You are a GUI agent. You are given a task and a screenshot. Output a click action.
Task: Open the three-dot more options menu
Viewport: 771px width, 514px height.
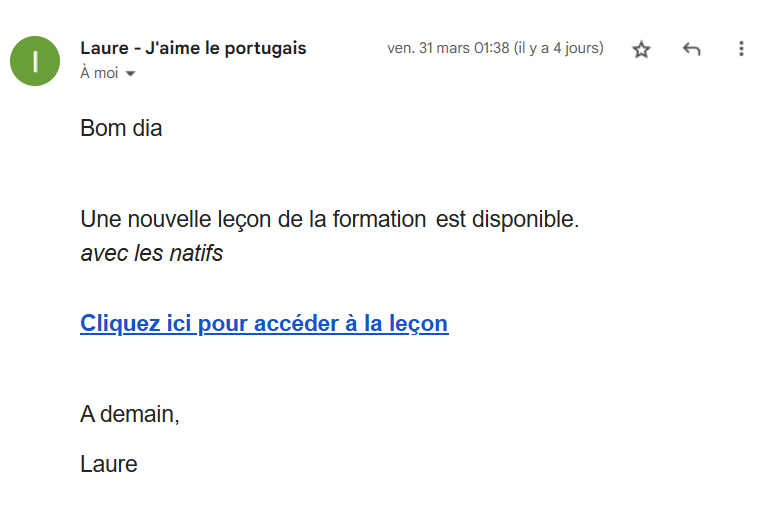tap(741, 49)
